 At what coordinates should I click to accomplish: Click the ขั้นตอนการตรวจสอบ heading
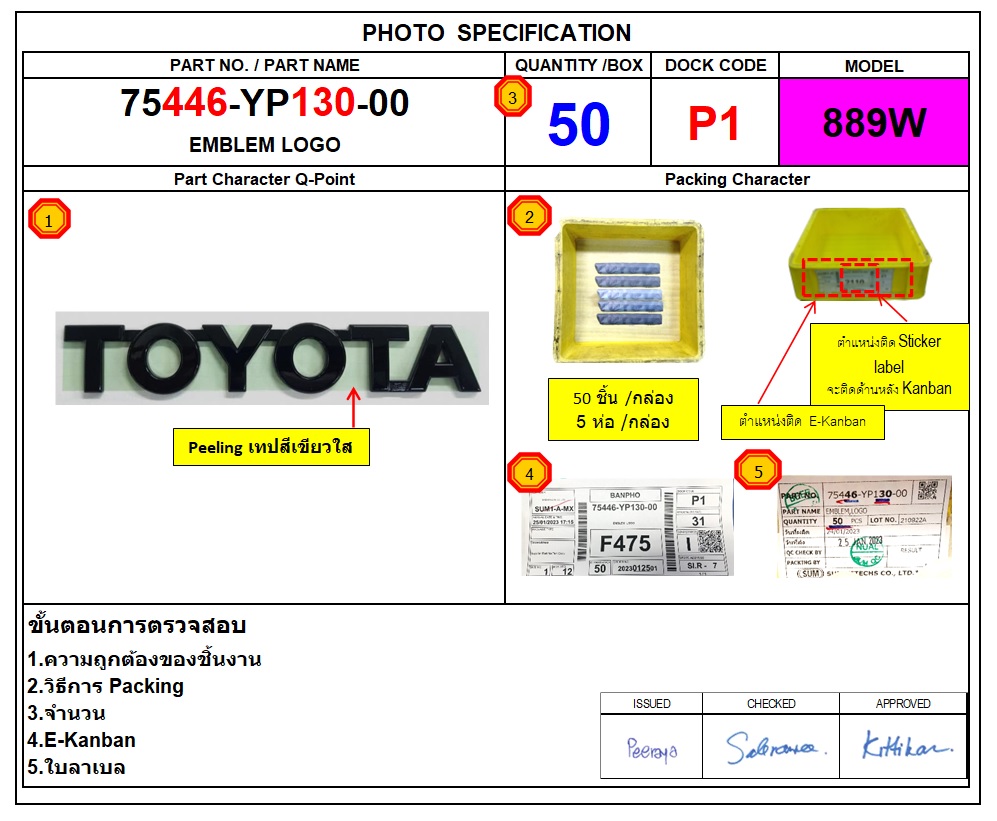[137, 624]
